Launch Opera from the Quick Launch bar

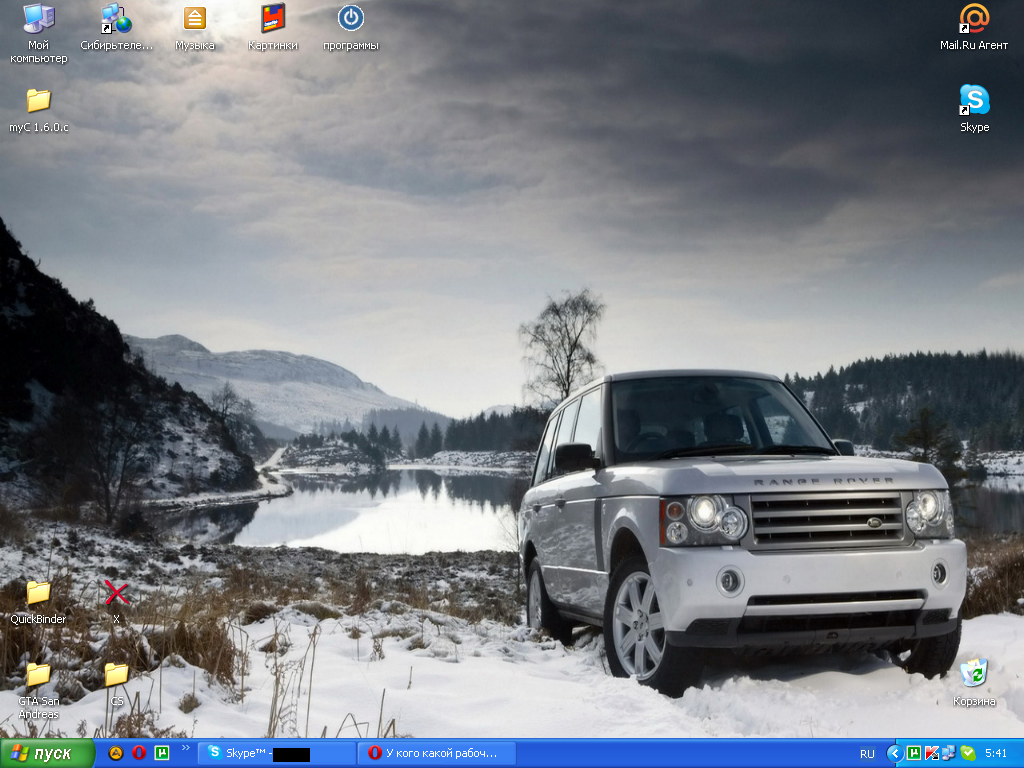click(139, 753)
